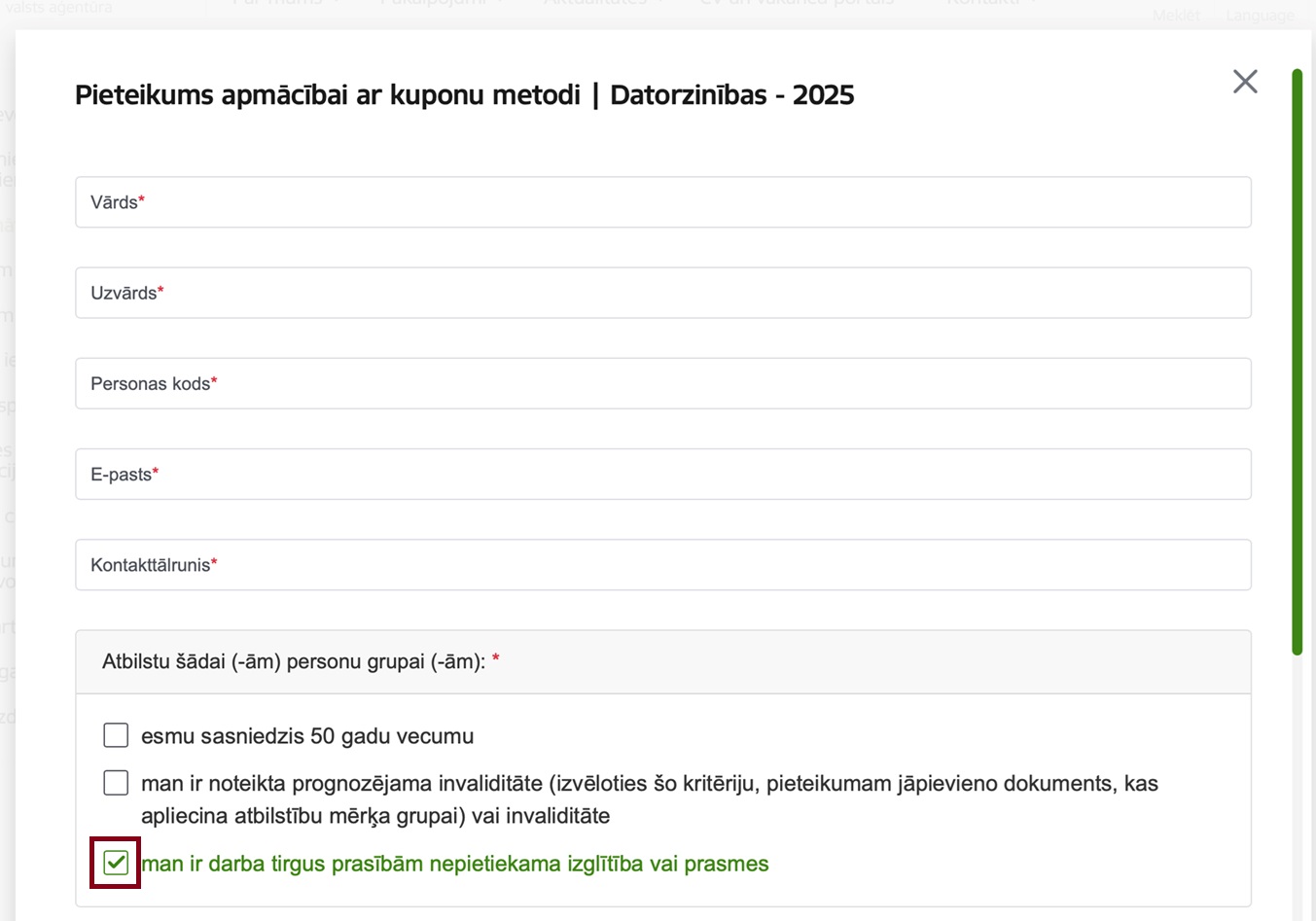Click the green nepietiekama izglītība label text
The height and width of the screenshot is (921, 1316).
pyautogui.click(x=455, y=864)
